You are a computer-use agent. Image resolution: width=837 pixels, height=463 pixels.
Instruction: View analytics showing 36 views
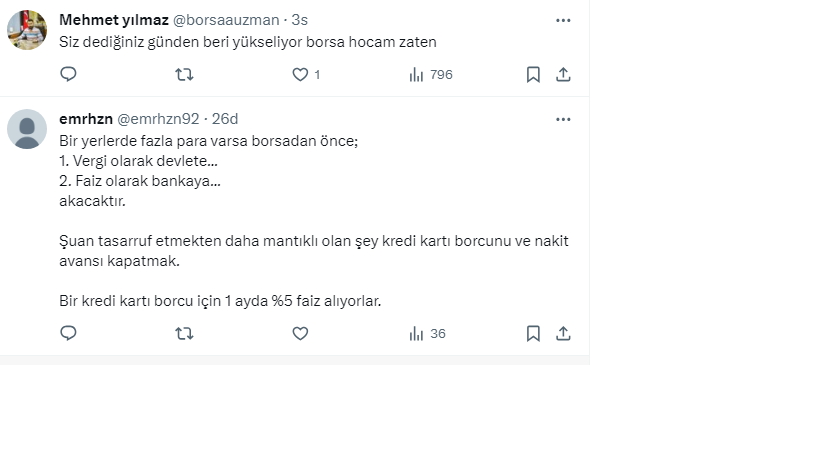[427, 334]
